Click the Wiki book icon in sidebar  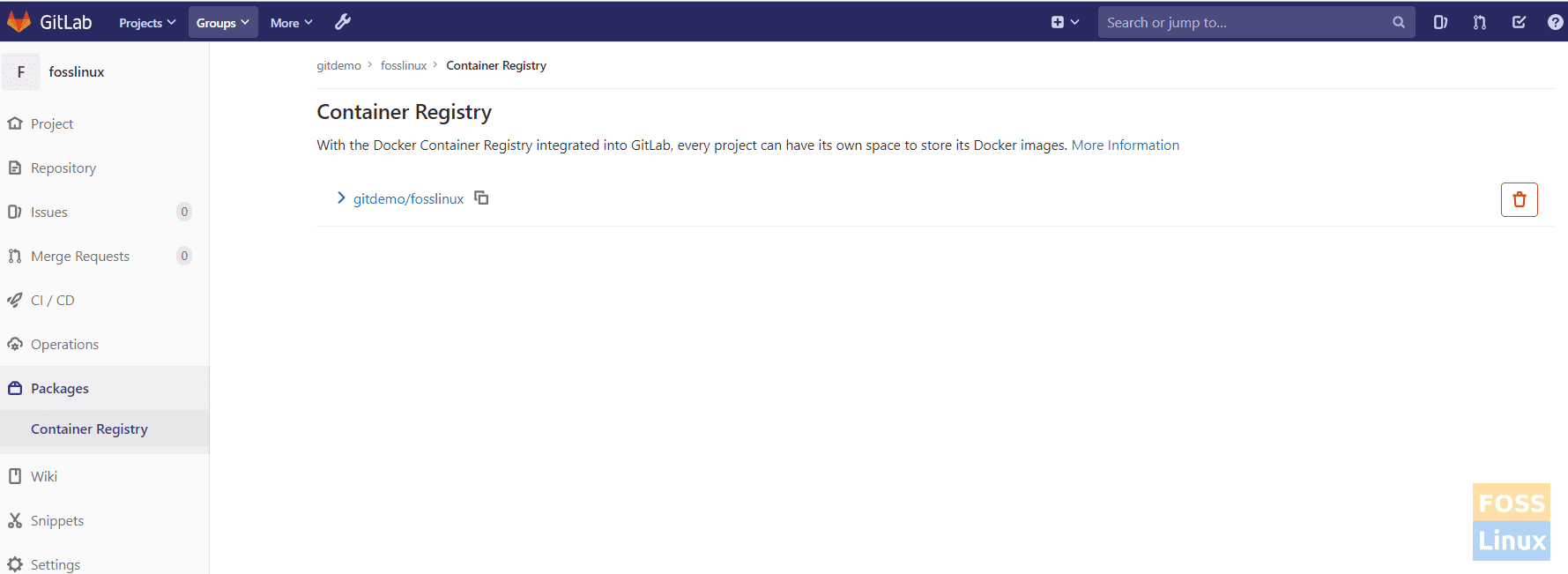[x=15, y=476]
